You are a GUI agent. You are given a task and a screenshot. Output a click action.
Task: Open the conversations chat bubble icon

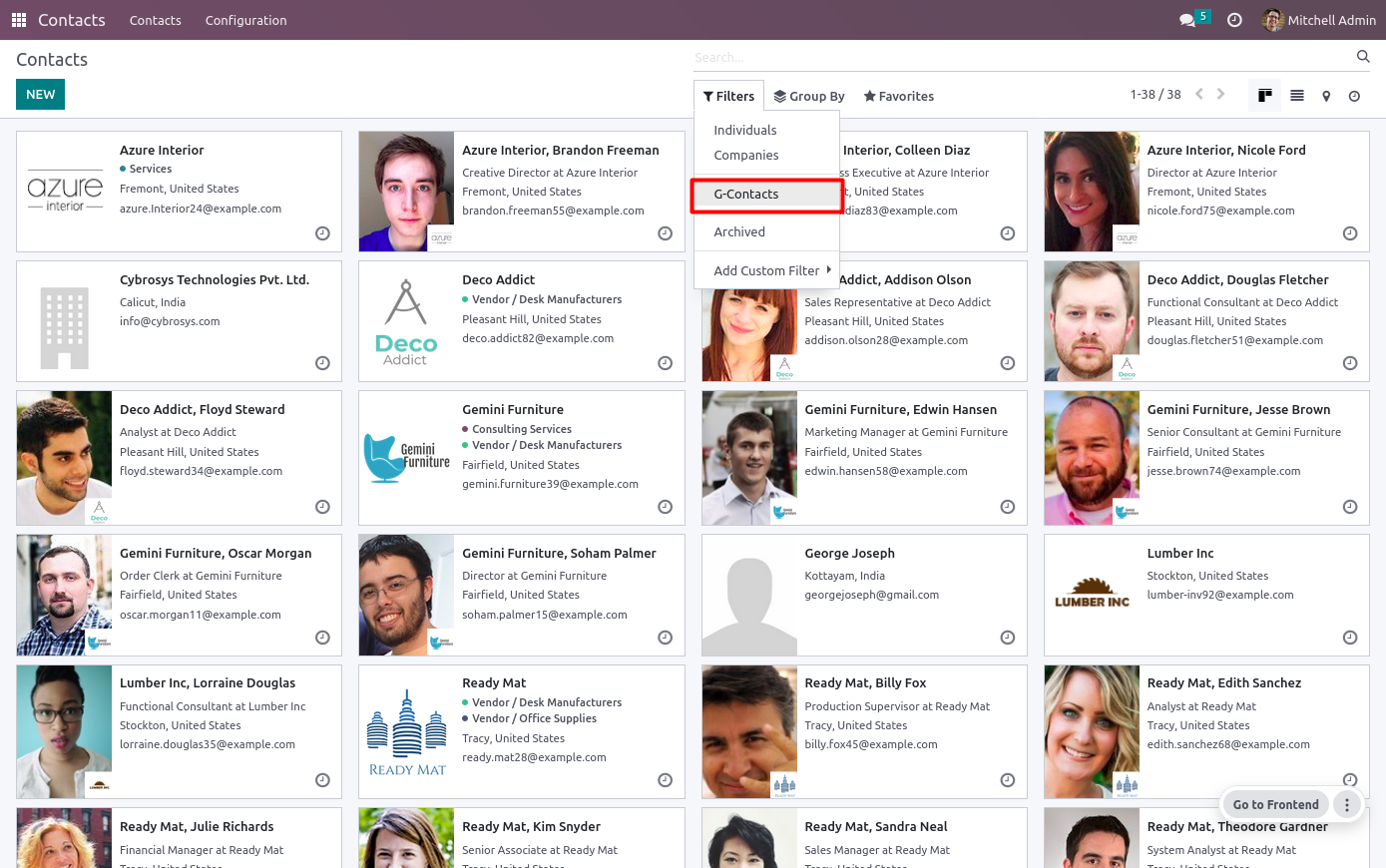pyautogui.click(x=1187, y=20)
